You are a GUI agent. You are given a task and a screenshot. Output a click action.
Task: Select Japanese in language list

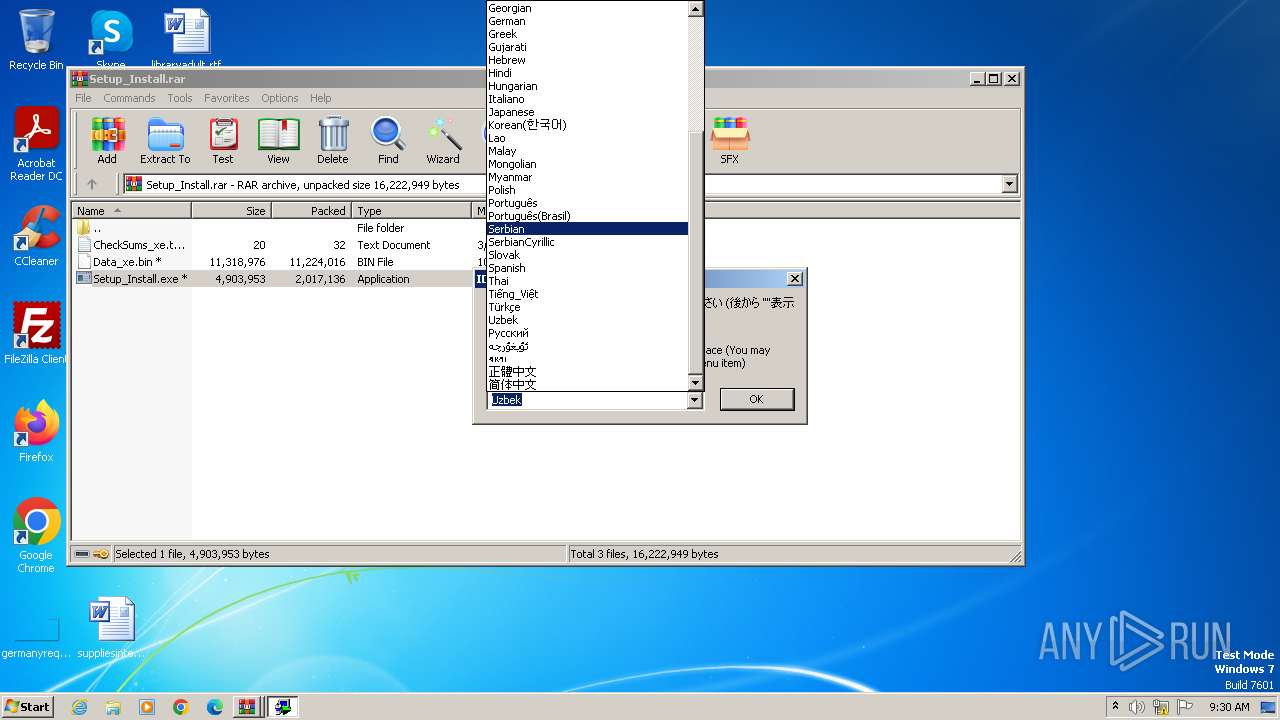588,112
